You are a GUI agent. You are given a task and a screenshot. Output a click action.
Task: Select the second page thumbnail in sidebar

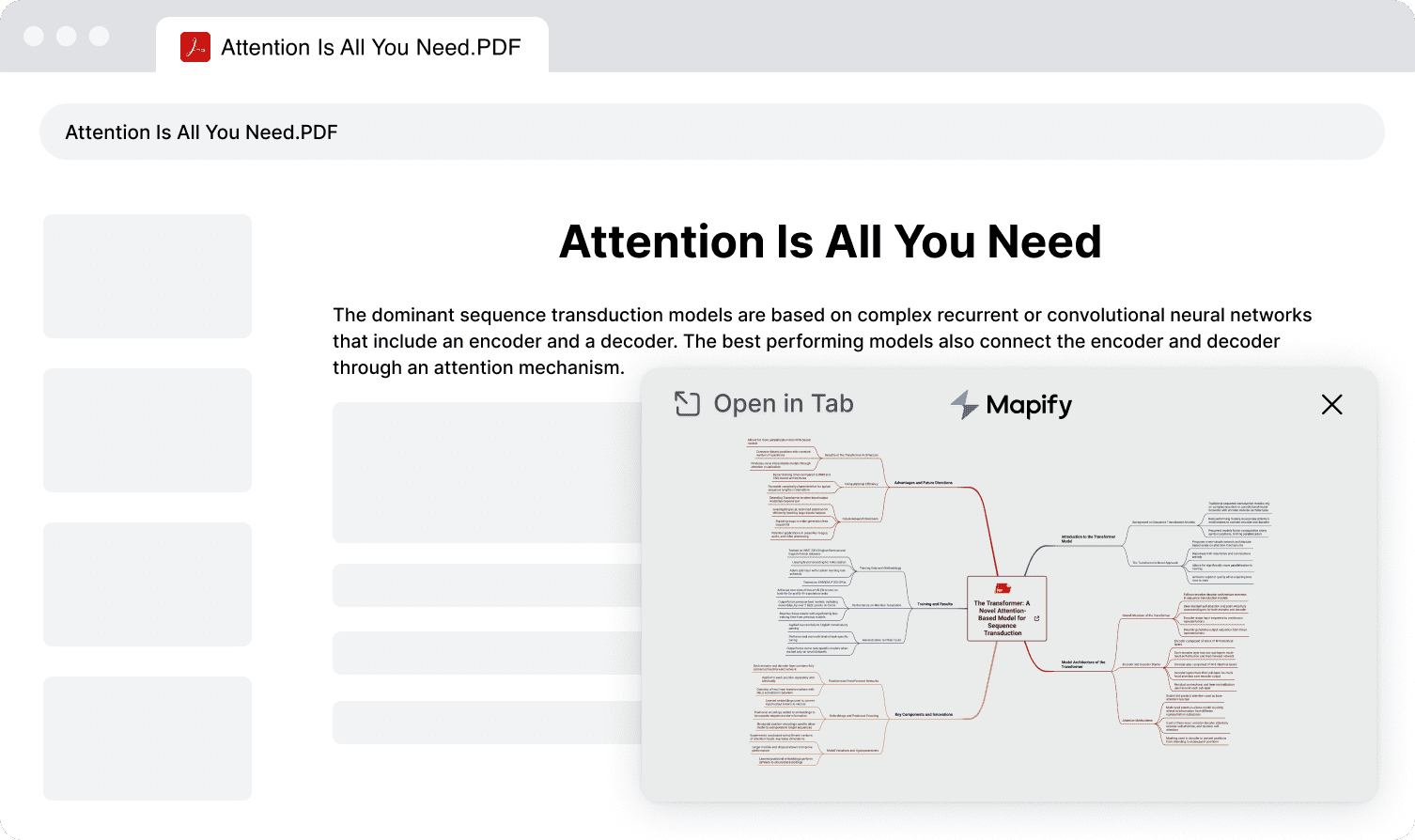[x=148, y=430]
